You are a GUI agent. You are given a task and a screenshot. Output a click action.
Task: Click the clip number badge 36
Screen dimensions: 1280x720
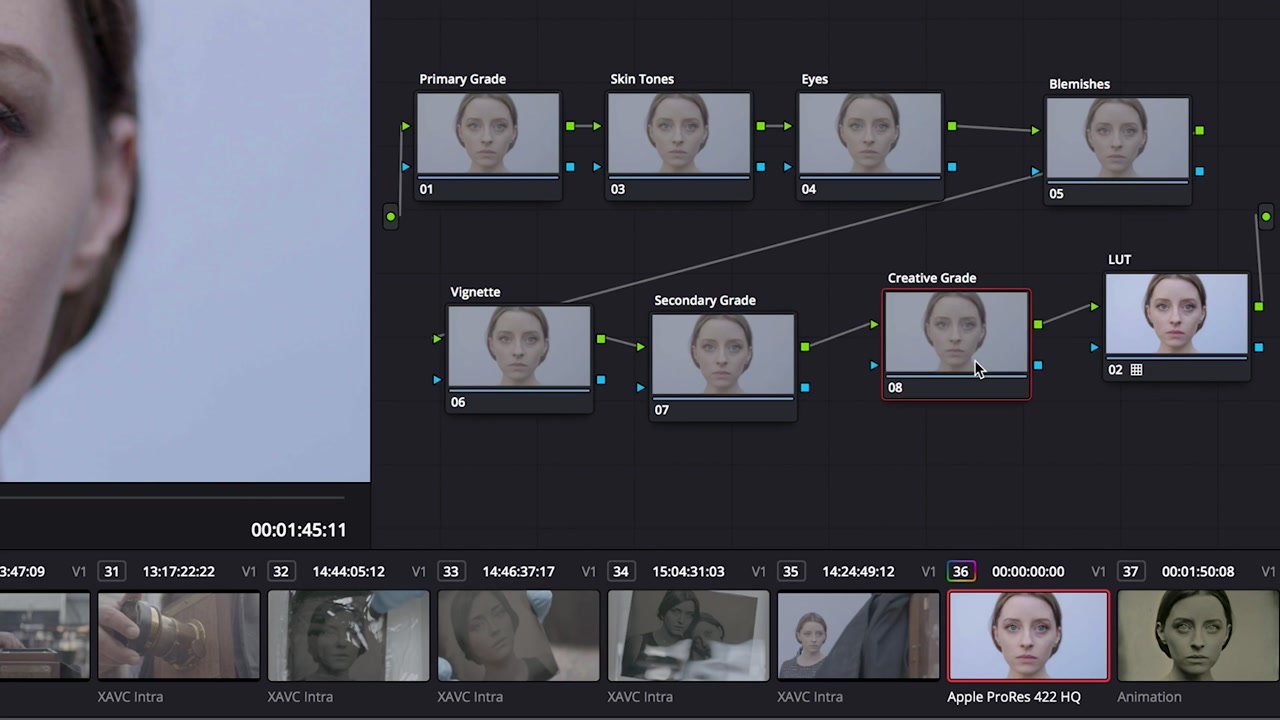(960, 571)
